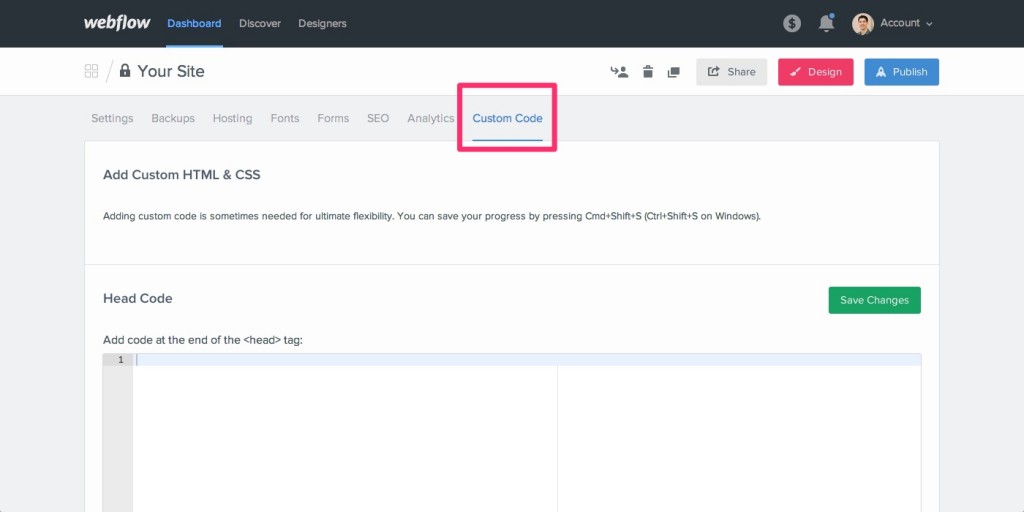Select the Custom Code tab
This screenshot has width=1024, height=512.
click(x=507, y=118)
